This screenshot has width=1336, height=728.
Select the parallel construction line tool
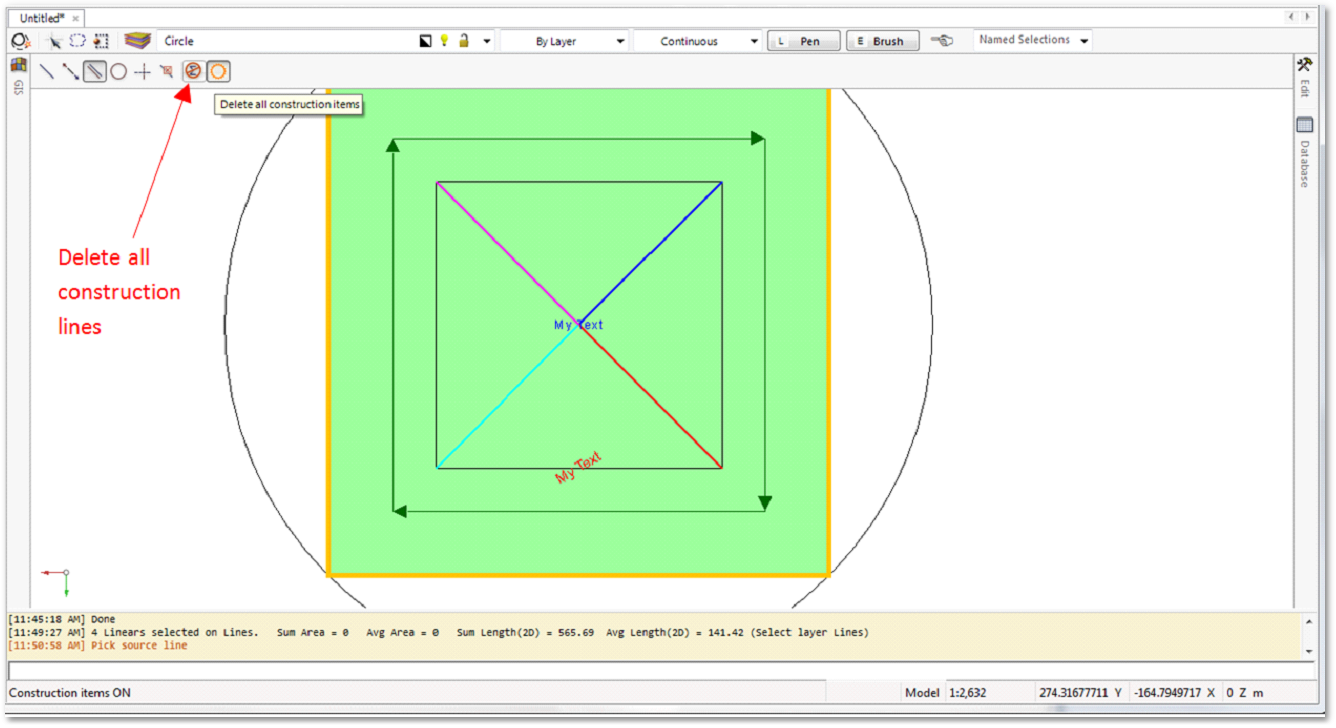click(x=95, y=72)
